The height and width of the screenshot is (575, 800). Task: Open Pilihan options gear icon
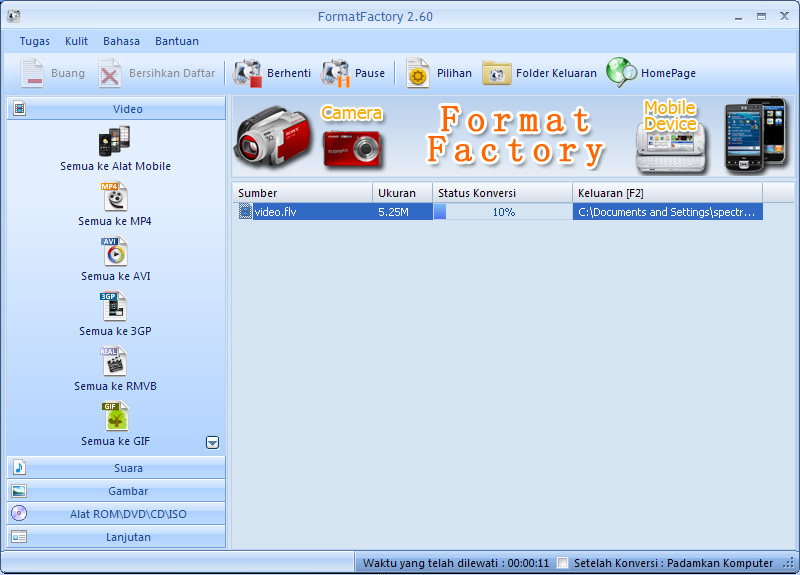coord(418,73)
